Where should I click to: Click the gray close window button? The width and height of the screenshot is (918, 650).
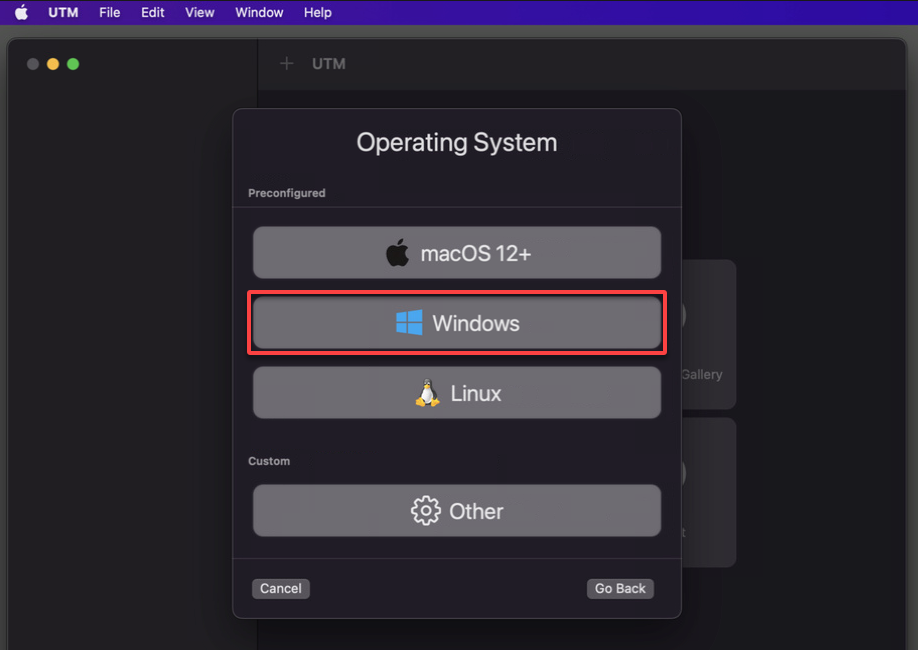point(33,64)
